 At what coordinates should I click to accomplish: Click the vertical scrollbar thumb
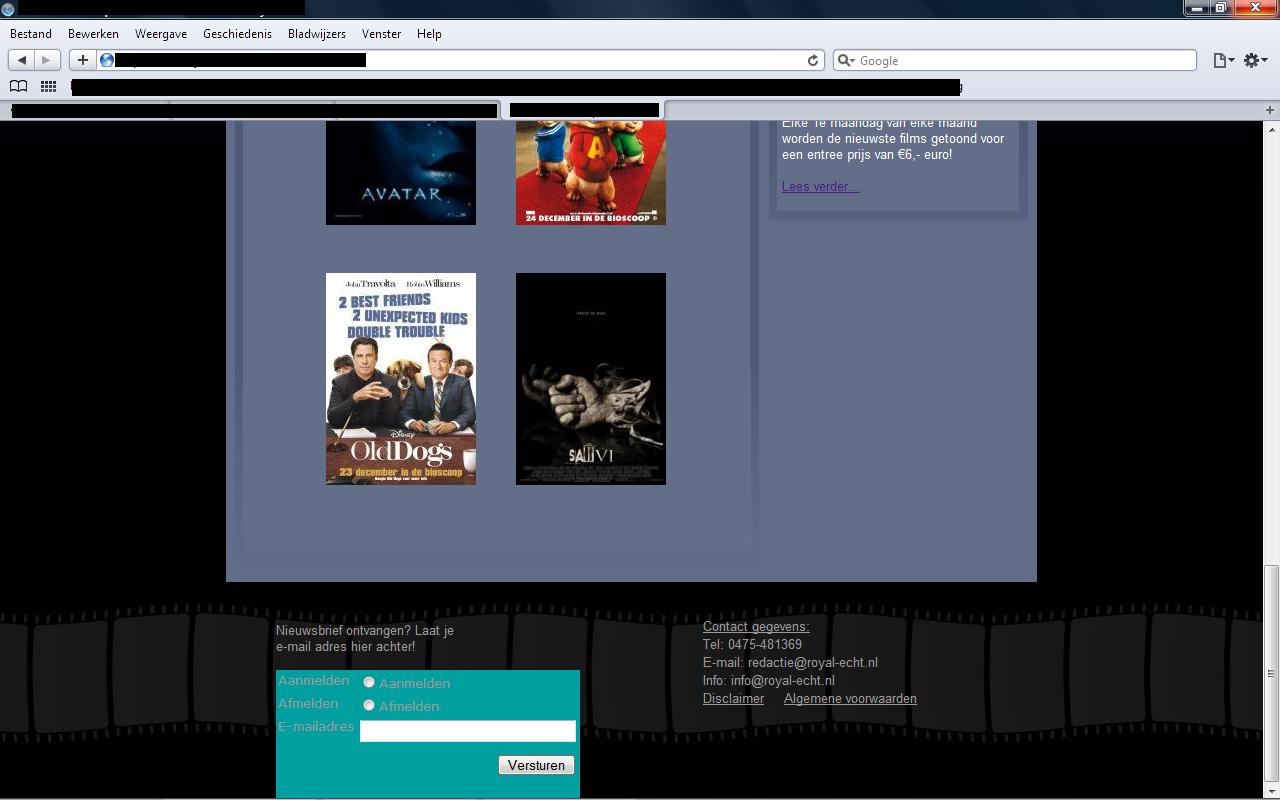[1271, 672]
